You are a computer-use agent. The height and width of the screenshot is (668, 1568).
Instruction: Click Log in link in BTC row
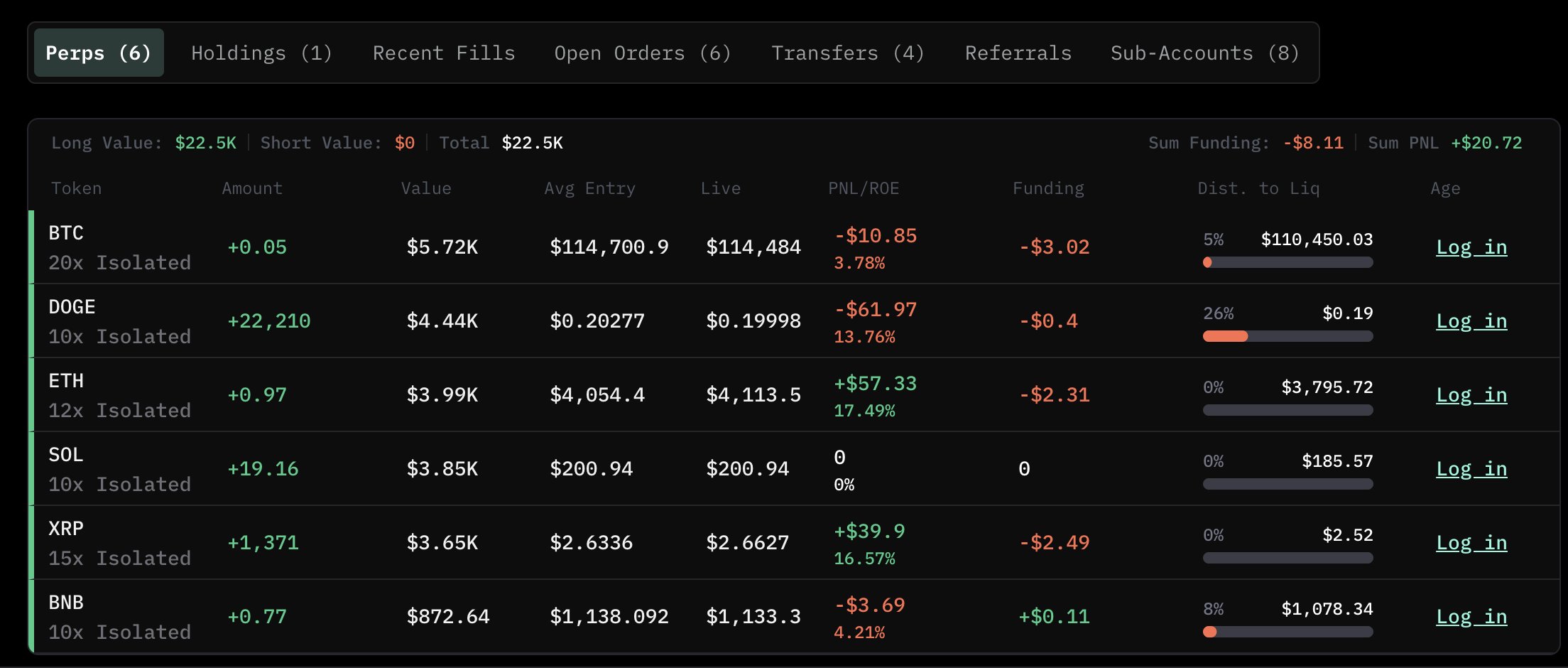[x=1471, y=247]
